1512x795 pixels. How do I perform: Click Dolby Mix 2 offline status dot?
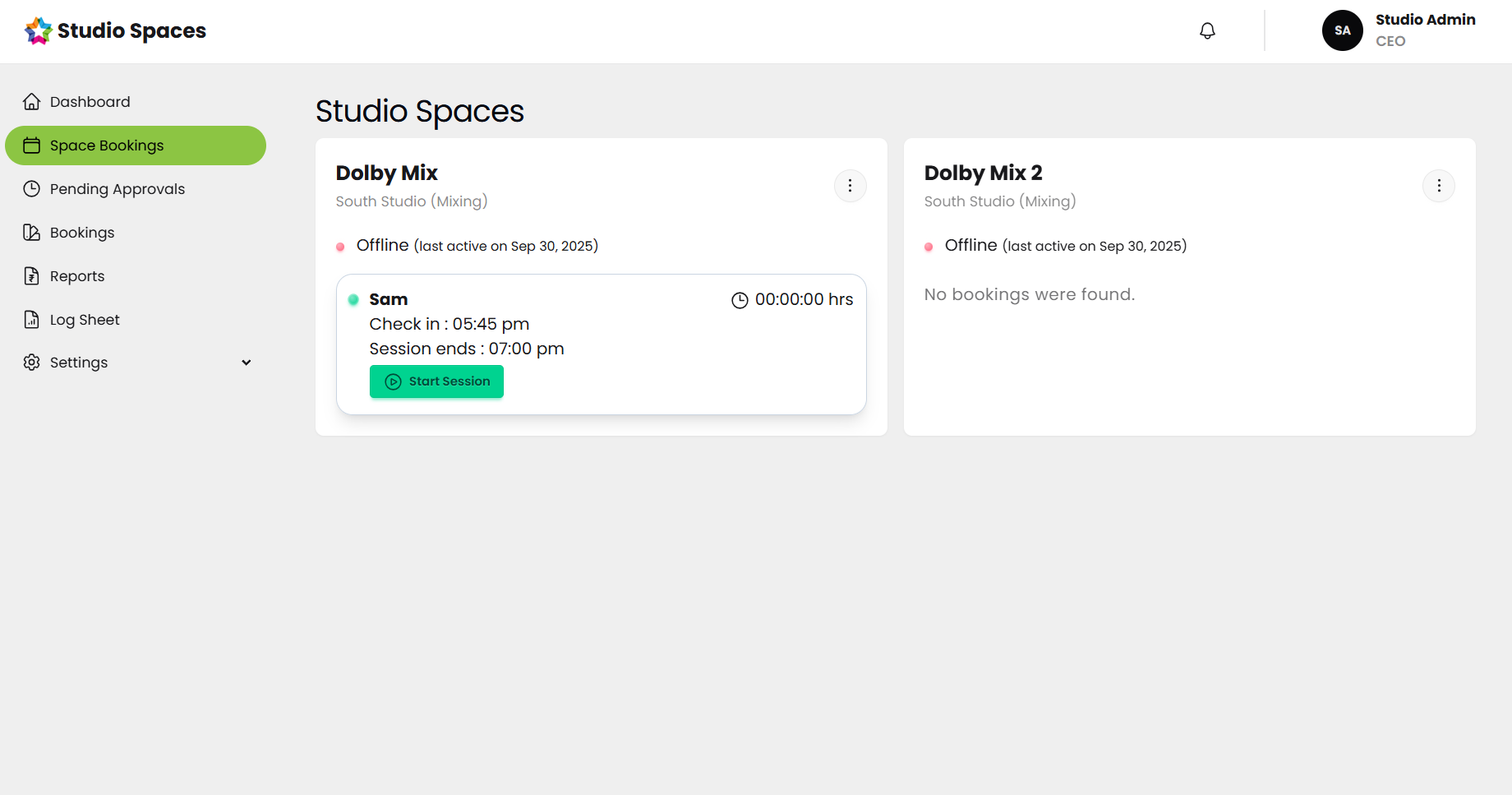click(x=929, y=247)
